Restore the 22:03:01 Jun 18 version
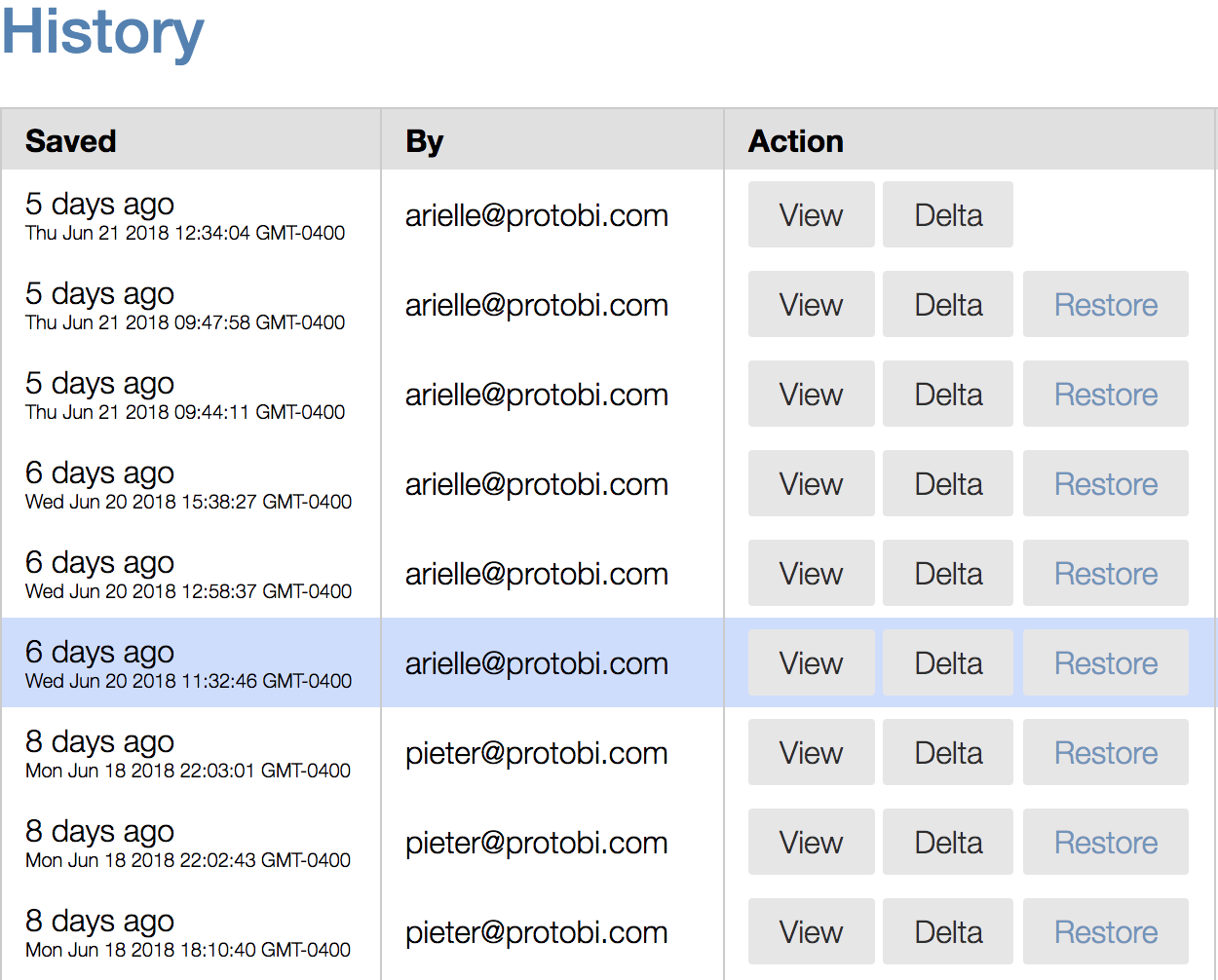1218x980 pixels. click(x=1106, y=752)
